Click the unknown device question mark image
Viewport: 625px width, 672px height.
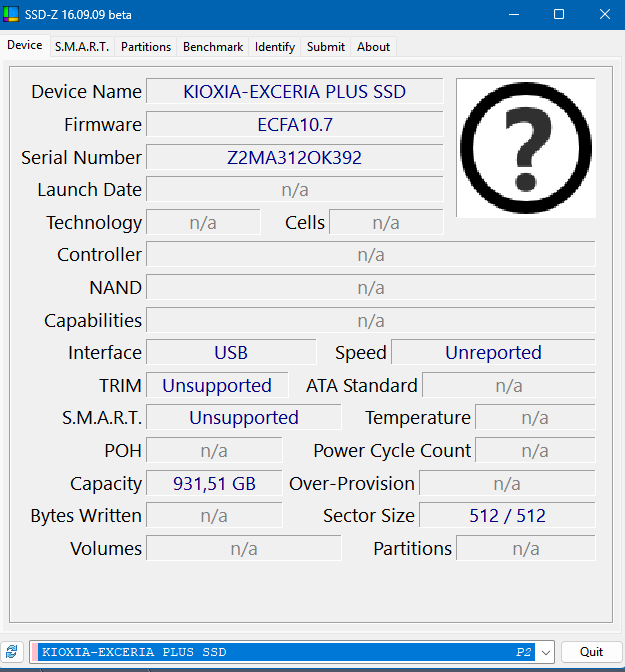coord(526,148)
